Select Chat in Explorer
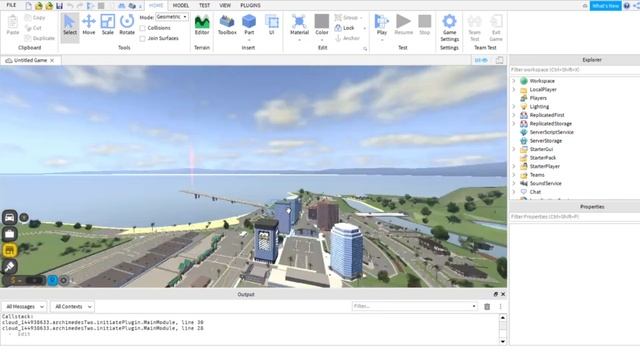Image resolution: width=640 pixels, height=360 pixels. tap(535, 192)
